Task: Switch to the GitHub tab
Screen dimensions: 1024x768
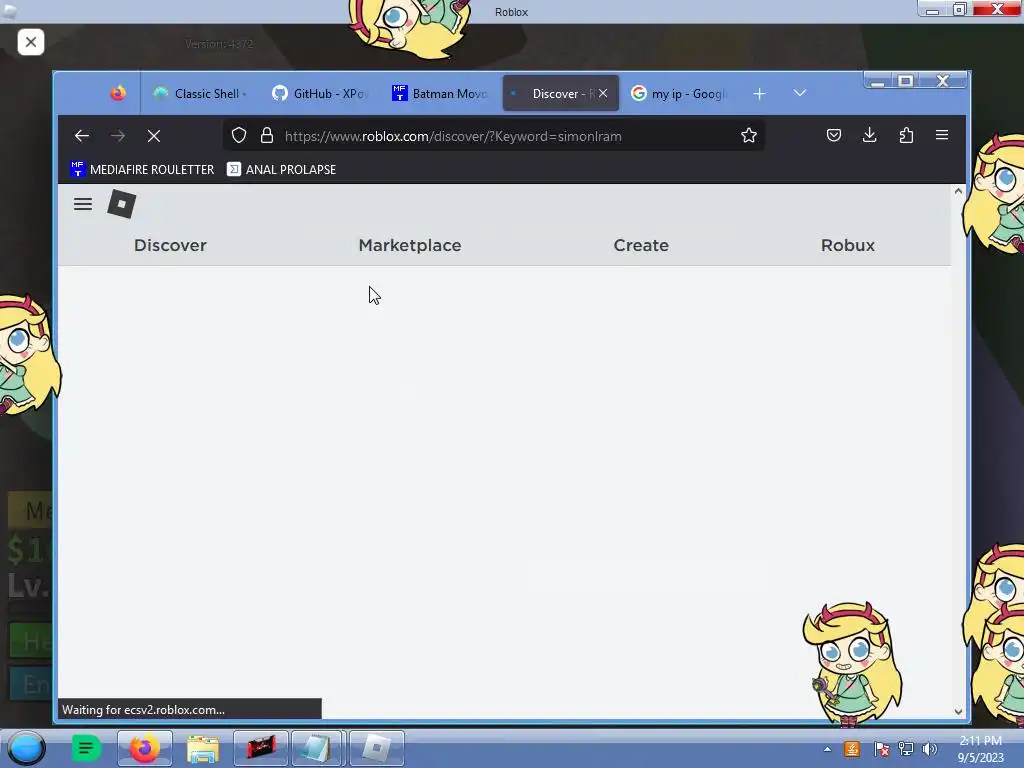Action: (x=319, y=93)
